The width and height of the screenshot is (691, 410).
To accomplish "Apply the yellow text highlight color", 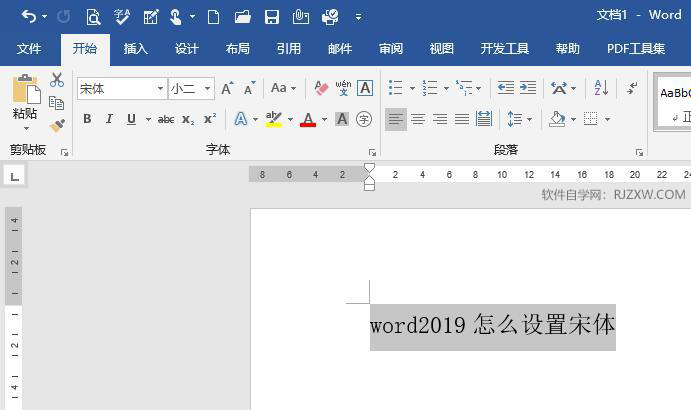I will click(274, 119).
